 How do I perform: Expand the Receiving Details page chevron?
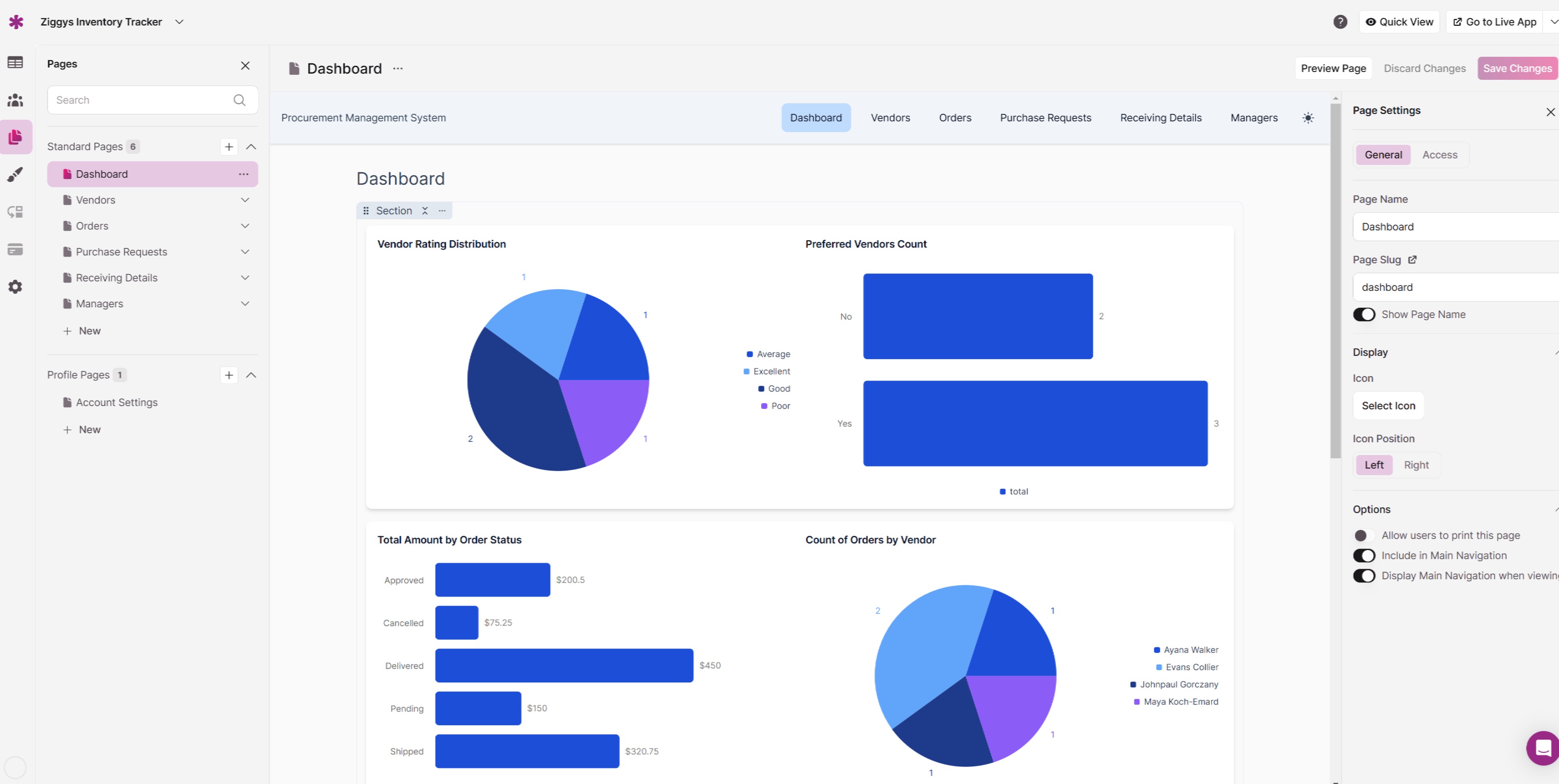point(245,278)
